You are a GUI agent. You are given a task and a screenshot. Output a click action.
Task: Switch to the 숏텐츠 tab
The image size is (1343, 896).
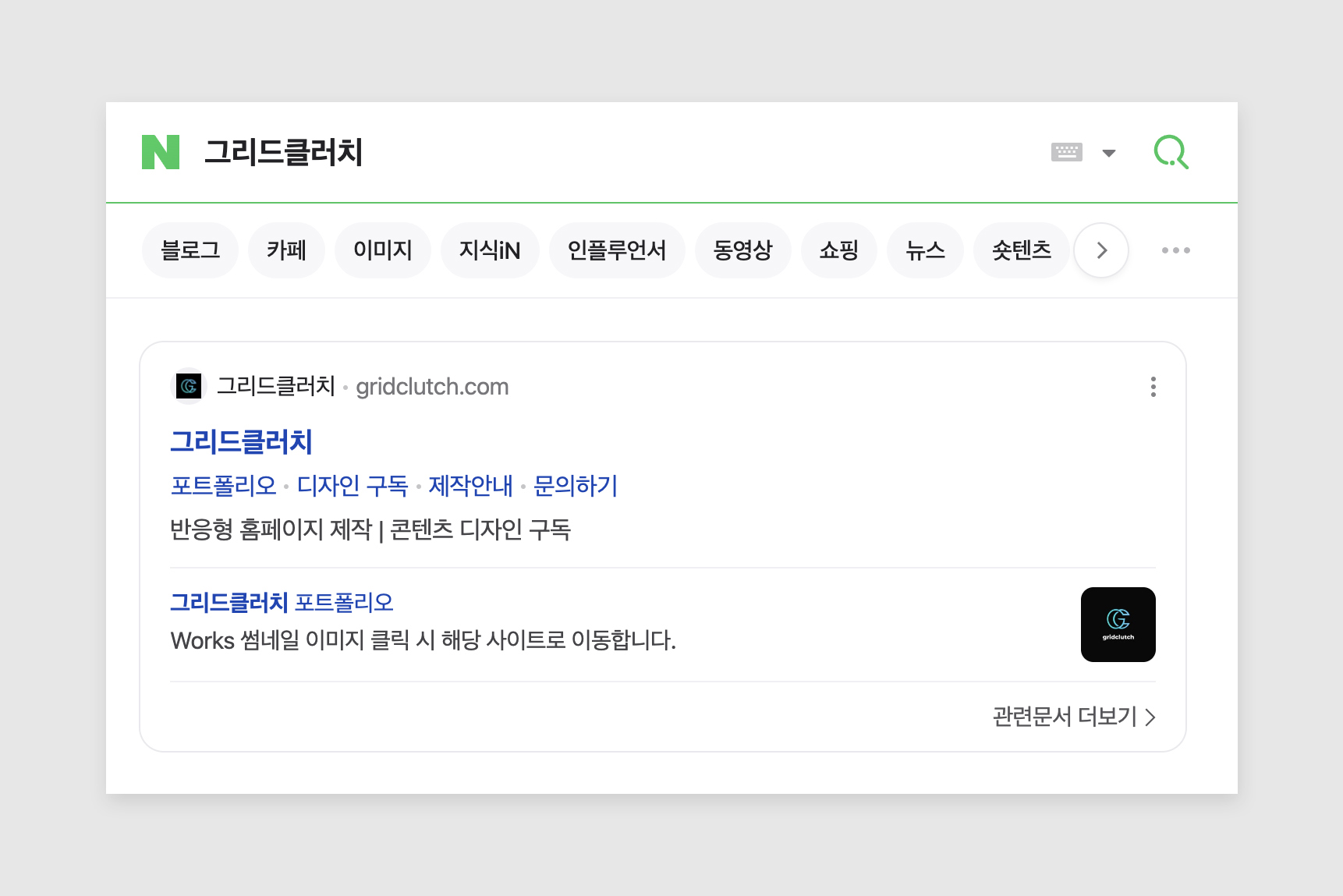click(1022, 250)
